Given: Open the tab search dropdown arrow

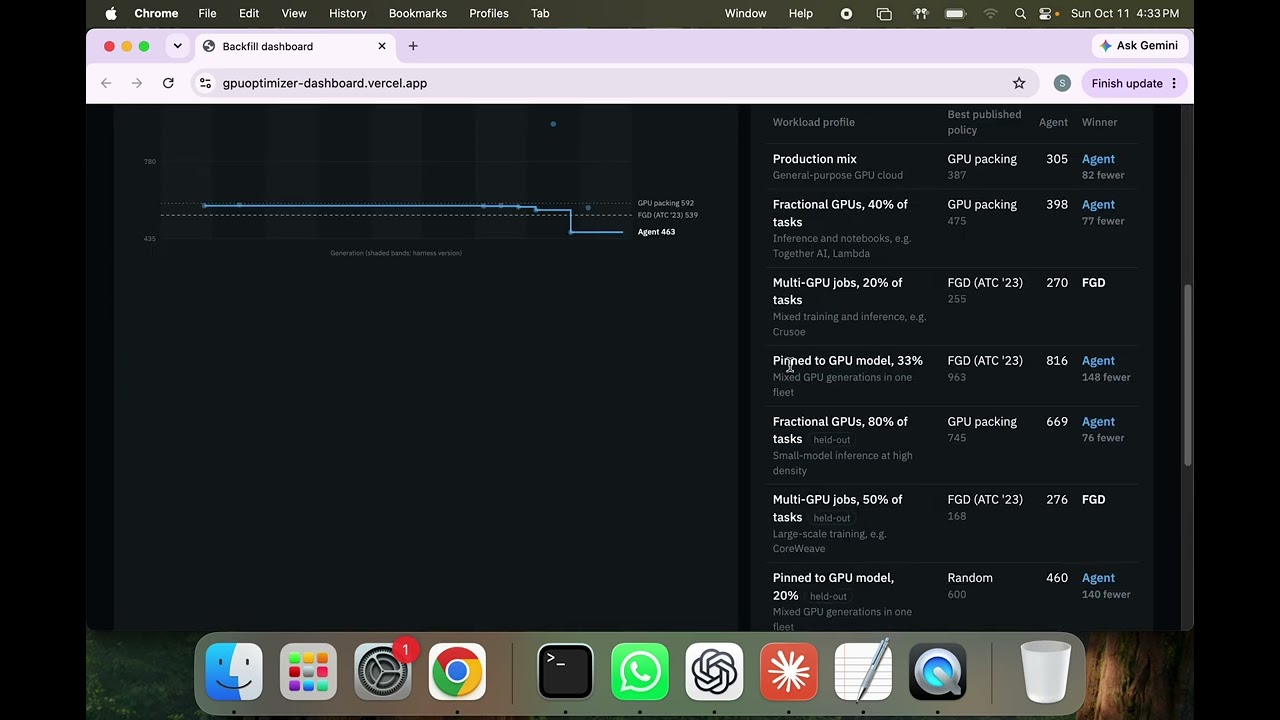Looking at the screenshot, I should pos(177,46).
